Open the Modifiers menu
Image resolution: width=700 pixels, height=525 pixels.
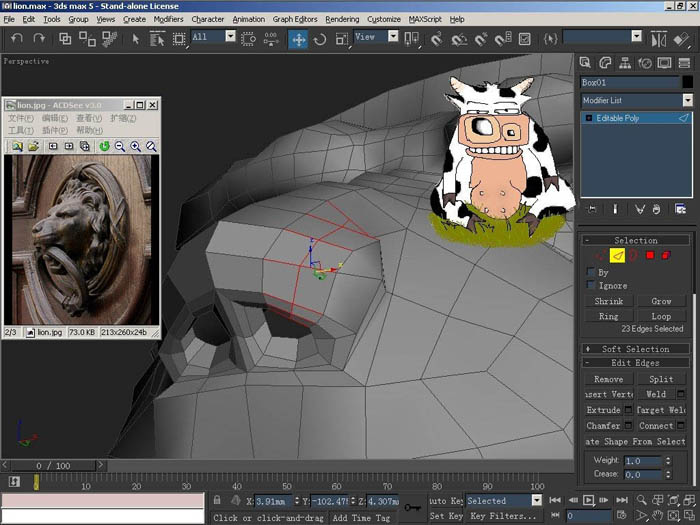(168, 19)
